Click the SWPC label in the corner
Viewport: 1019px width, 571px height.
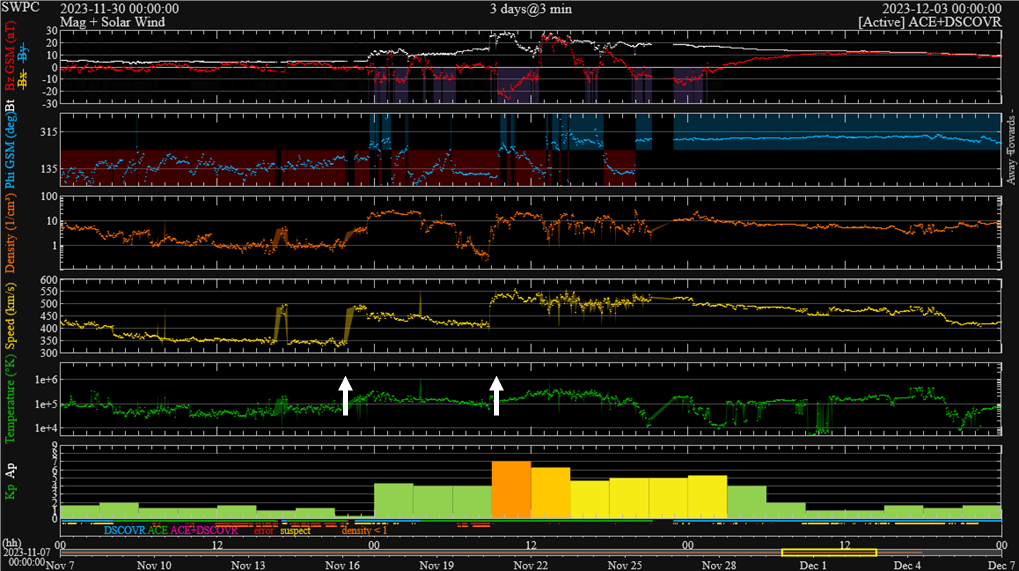pos(20,8)
